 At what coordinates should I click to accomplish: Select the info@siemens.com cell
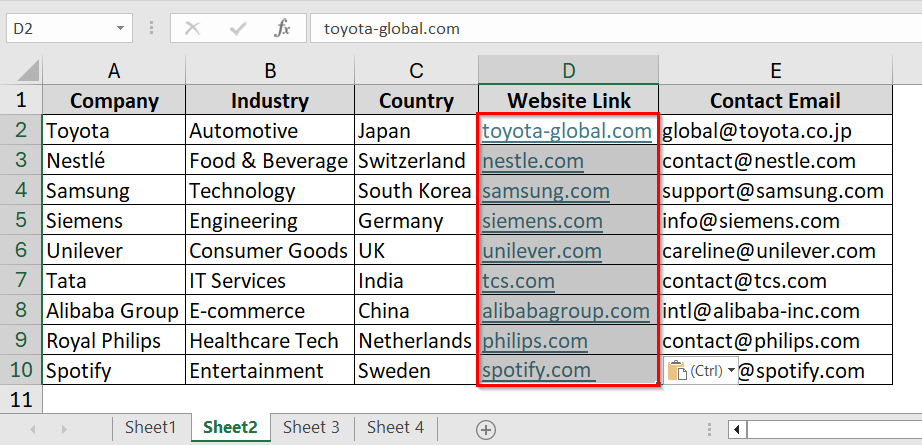[776, 220]
